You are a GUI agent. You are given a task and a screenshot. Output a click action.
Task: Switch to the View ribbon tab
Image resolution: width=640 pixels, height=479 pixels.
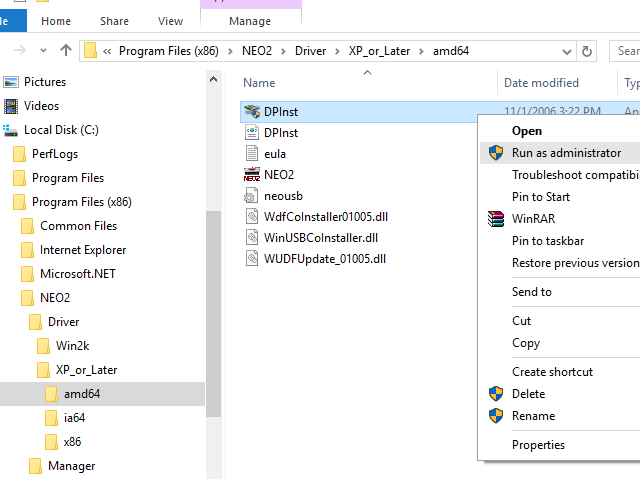pos(170,21)
